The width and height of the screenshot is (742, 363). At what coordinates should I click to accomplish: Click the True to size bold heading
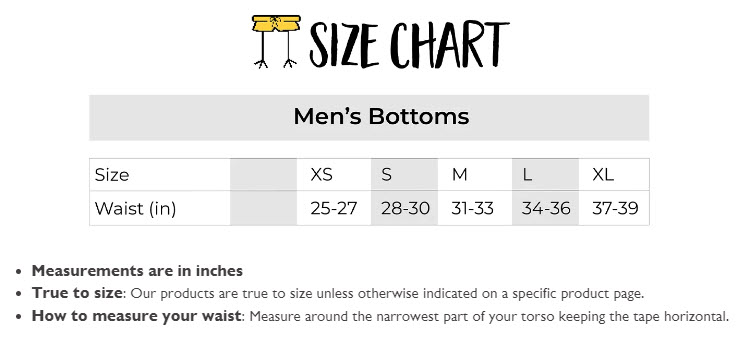(77, 293)
